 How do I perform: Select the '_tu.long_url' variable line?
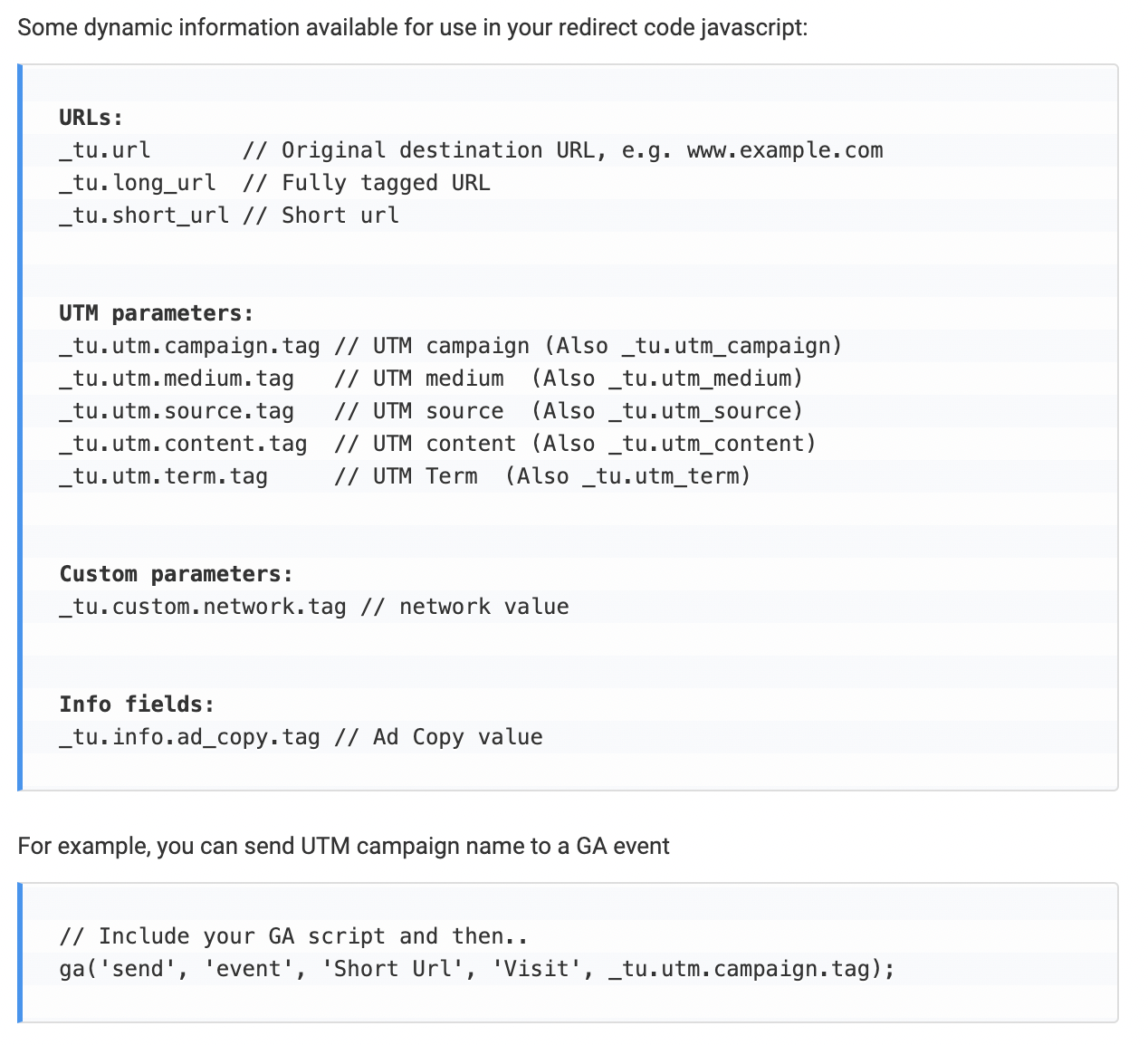point(274,183)
